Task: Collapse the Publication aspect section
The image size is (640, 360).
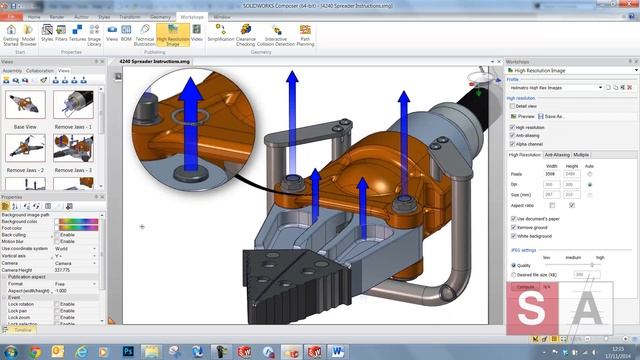Action: [x=4, y=277]
